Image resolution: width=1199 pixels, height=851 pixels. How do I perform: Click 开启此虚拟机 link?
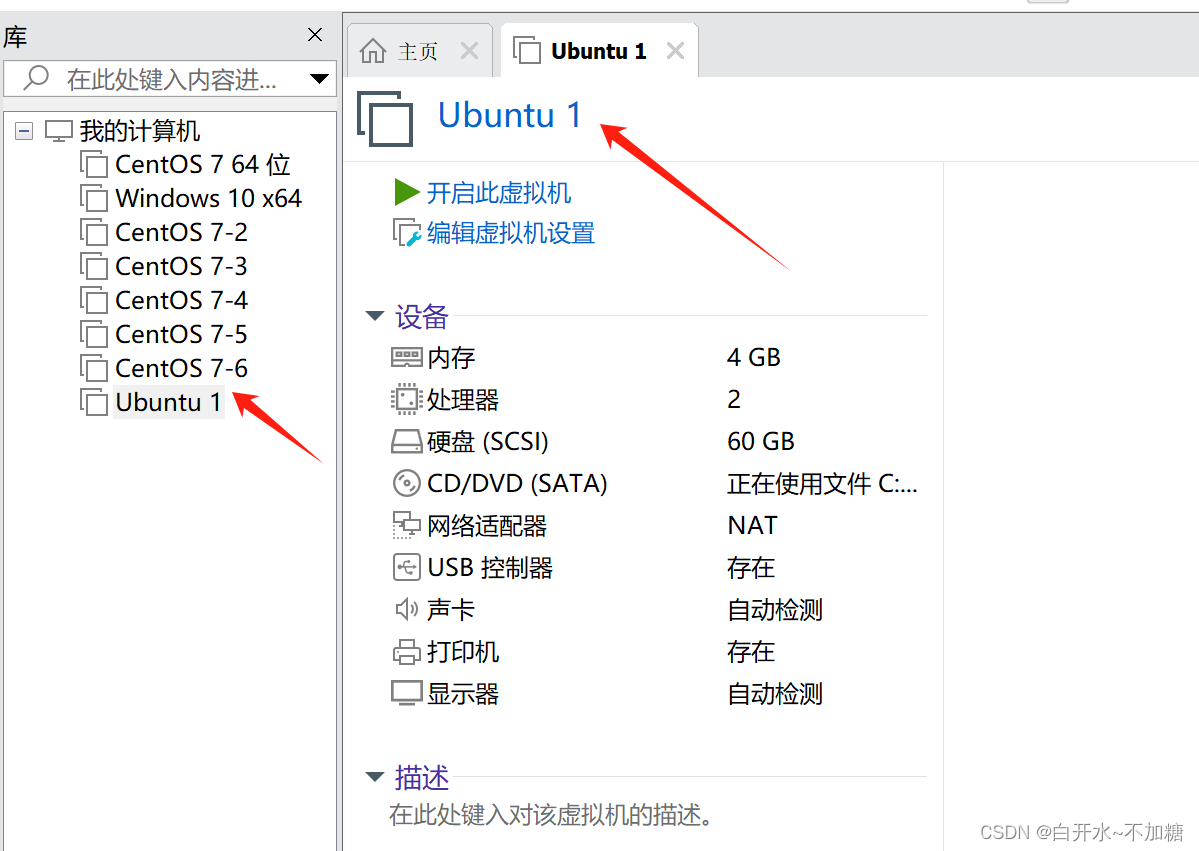(499, 193)
